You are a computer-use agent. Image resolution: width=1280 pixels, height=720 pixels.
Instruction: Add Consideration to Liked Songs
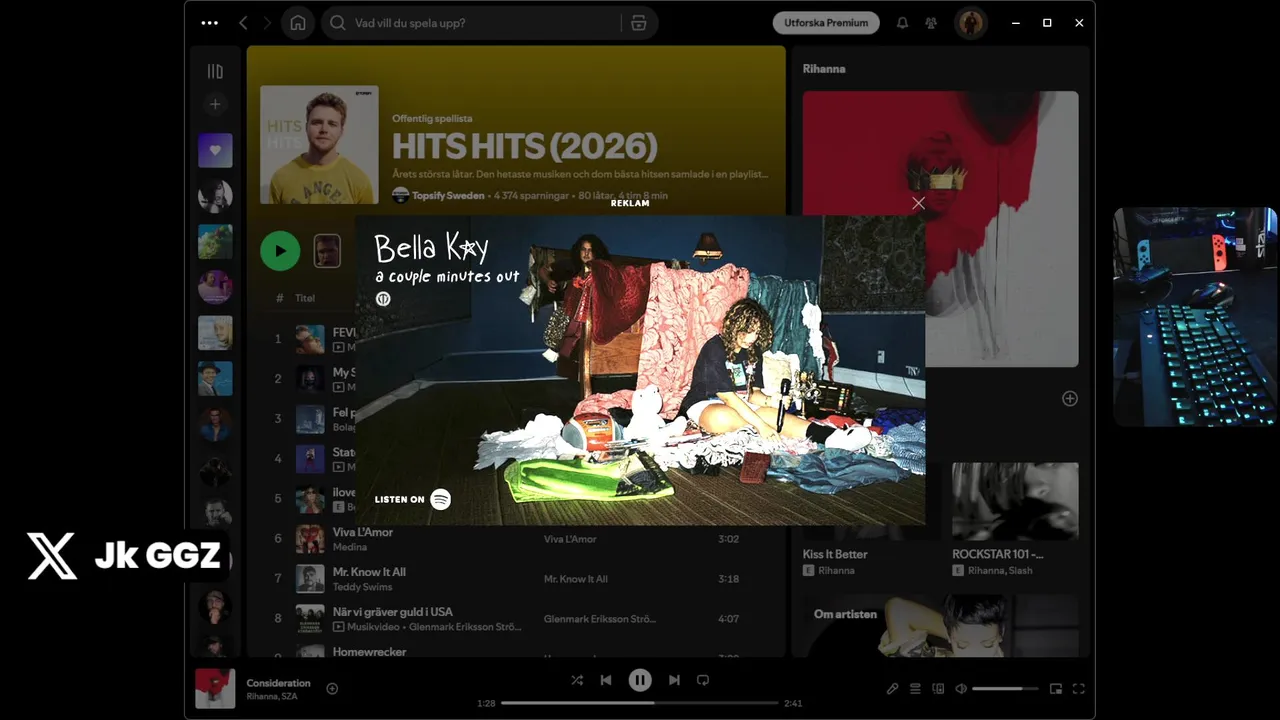click(x=332, y=688)
